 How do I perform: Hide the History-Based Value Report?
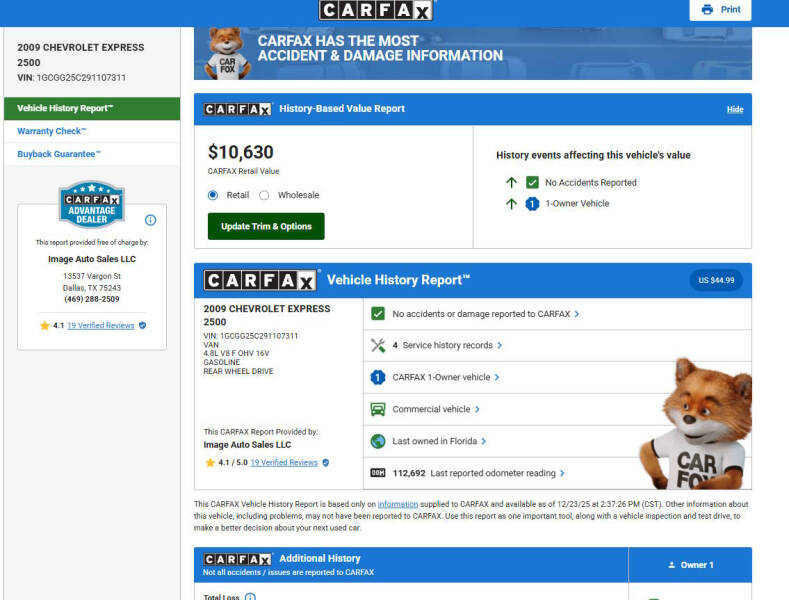734,109
